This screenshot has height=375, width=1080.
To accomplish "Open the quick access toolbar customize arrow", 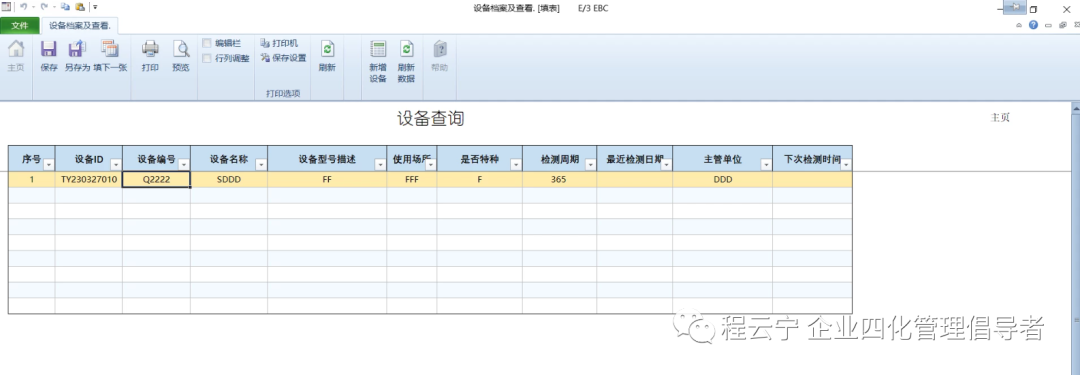I will pos(95,7).
